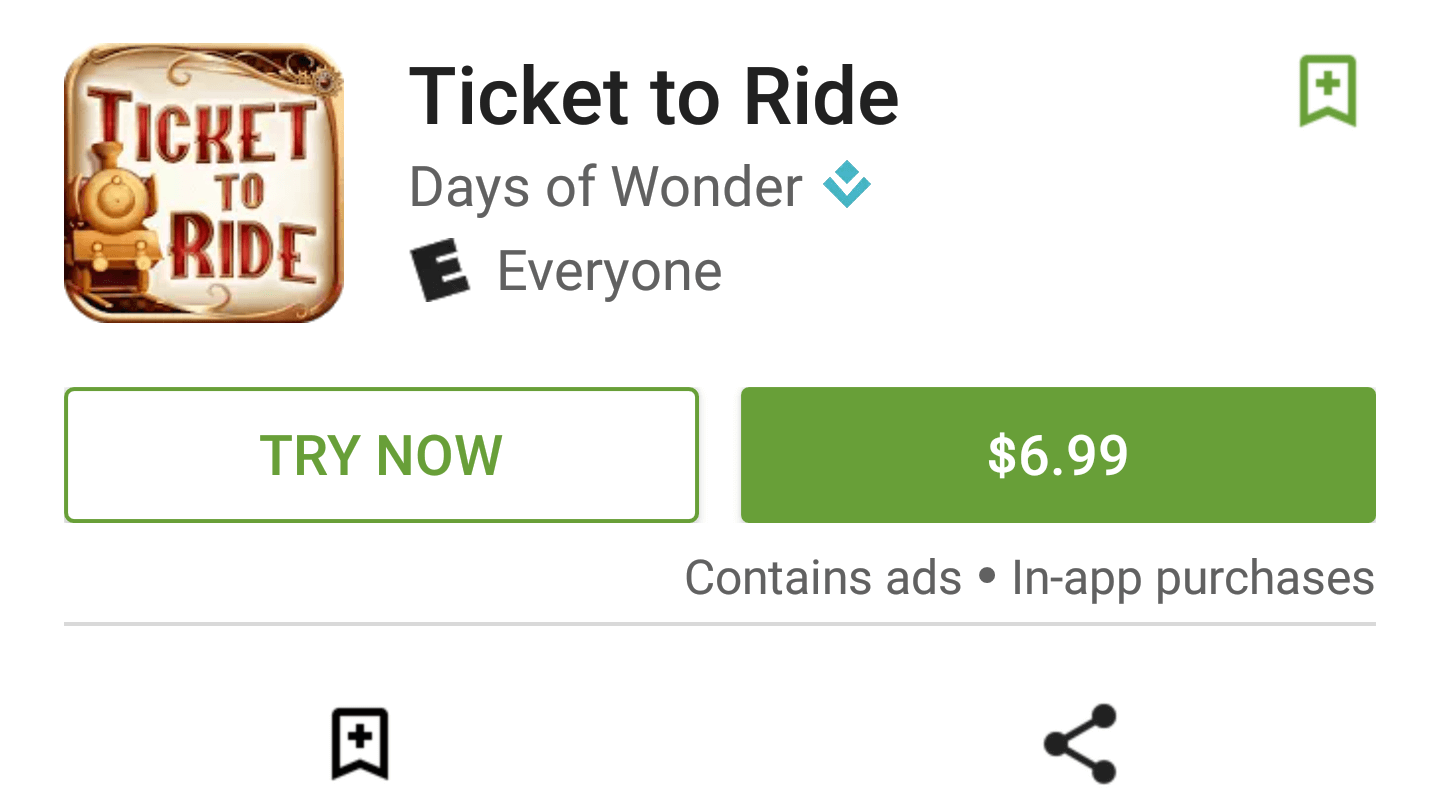Viewport: 1440px width, 796px height.
Task: Tap the Ticket to Ride title
Action: pos(654,95)
